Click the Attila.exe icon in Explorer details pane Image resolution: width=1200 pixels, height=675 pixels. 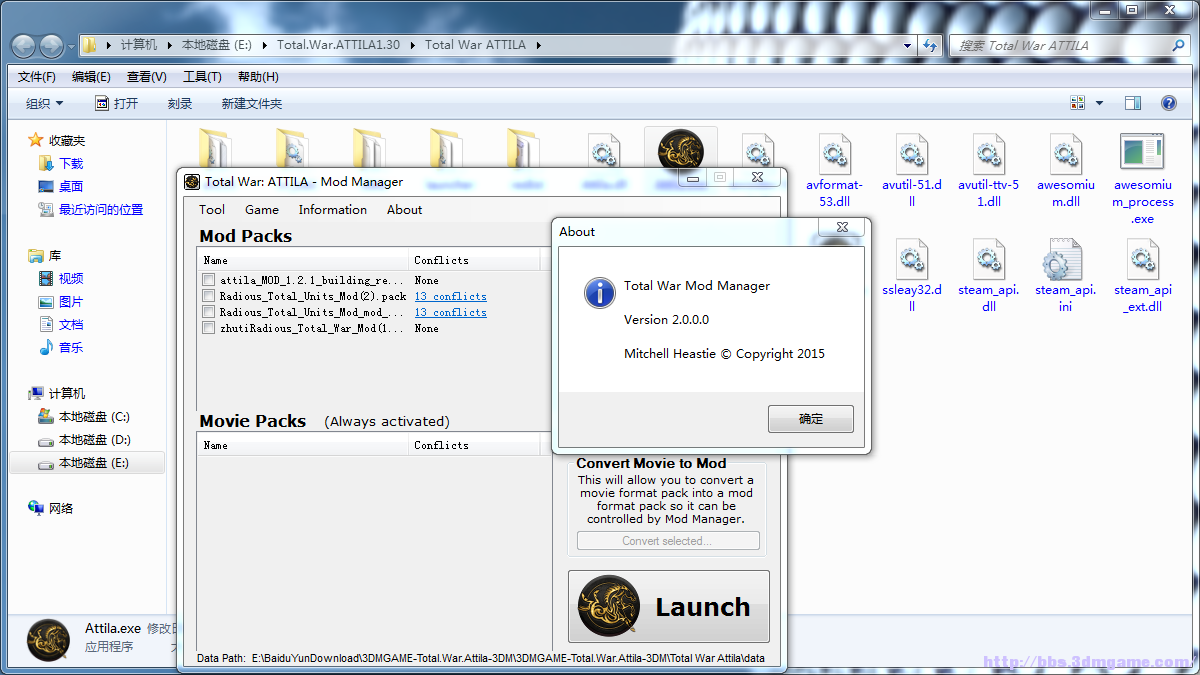(48, 640)
